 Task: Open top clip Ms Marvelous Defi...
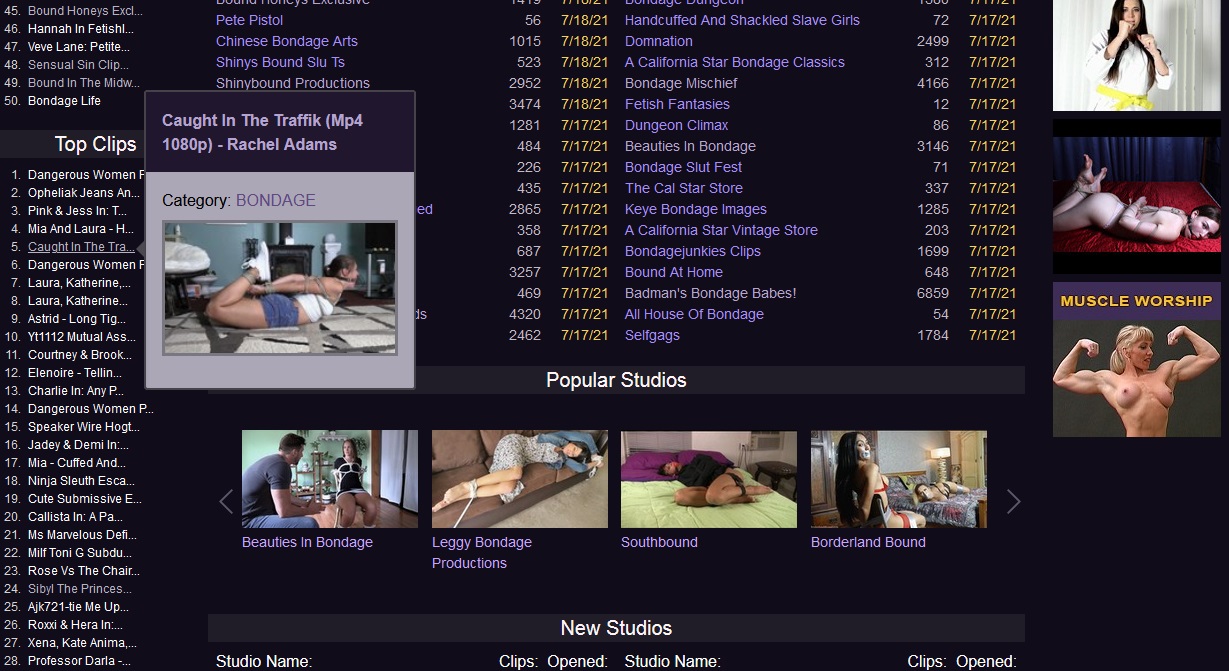(x=82, y=535)
